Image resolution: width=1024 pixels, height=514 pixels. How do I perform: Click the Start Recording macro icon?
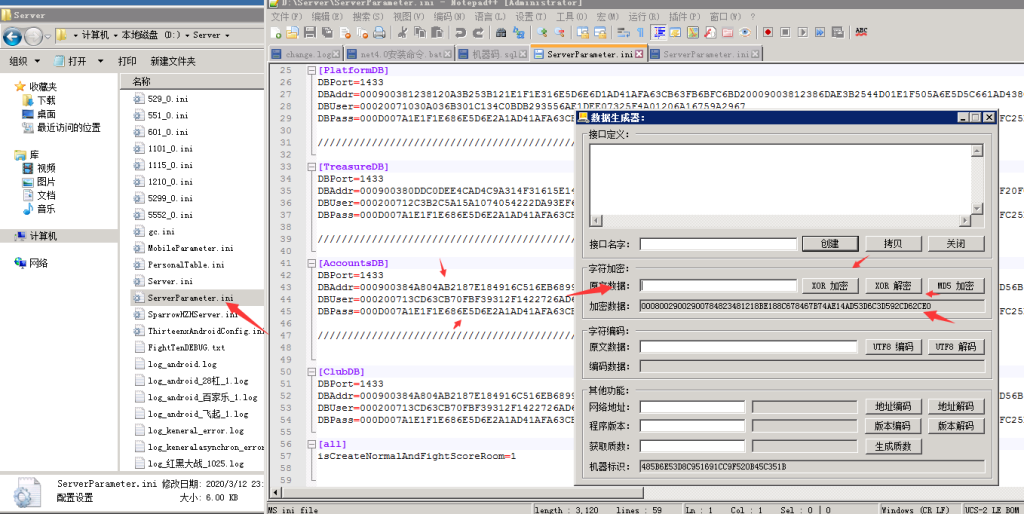[767, 32]
